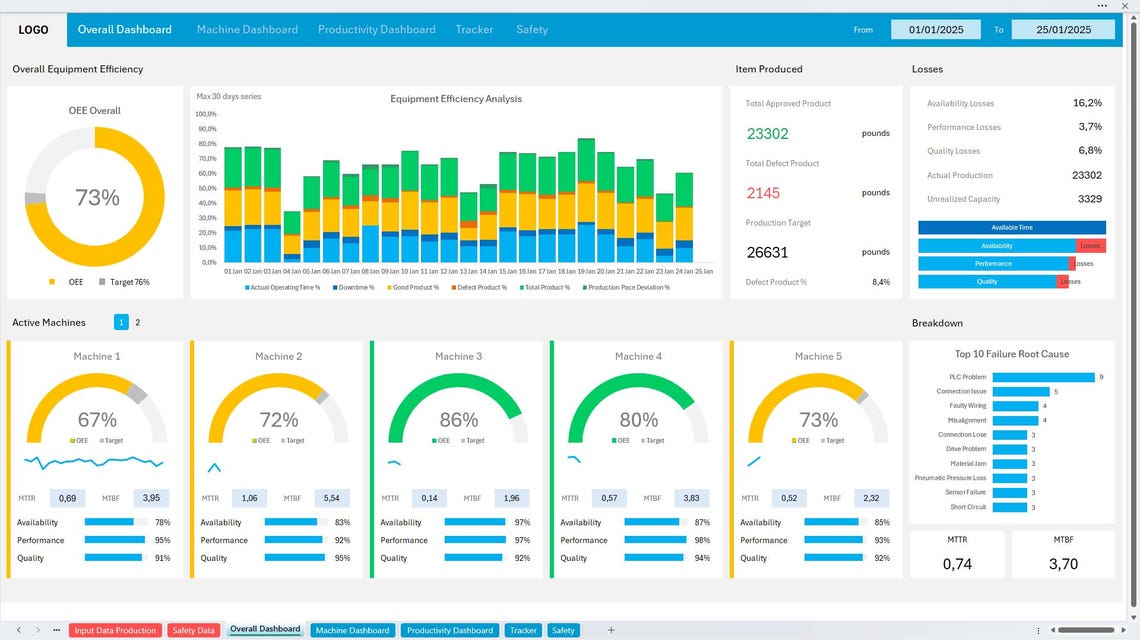Screen dimensions: 1140x641
Task: Click scroll-down arrow of vertical scrollbar
Action: [1132, 617]
